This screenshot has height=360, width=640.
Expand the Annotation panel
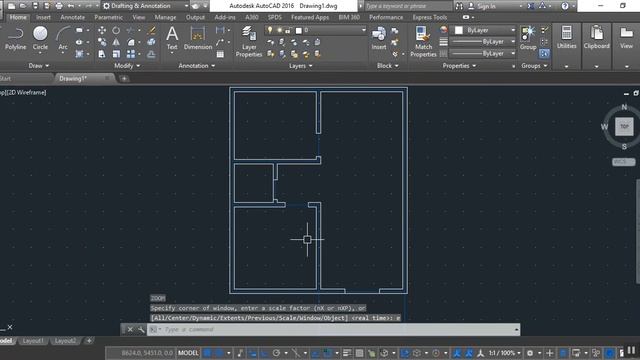click(x=196, y=66)
